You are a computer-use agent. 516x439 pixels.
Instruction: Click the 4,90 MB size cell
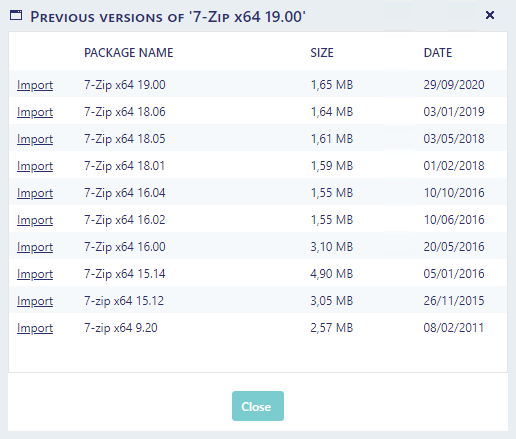[332, 274]
